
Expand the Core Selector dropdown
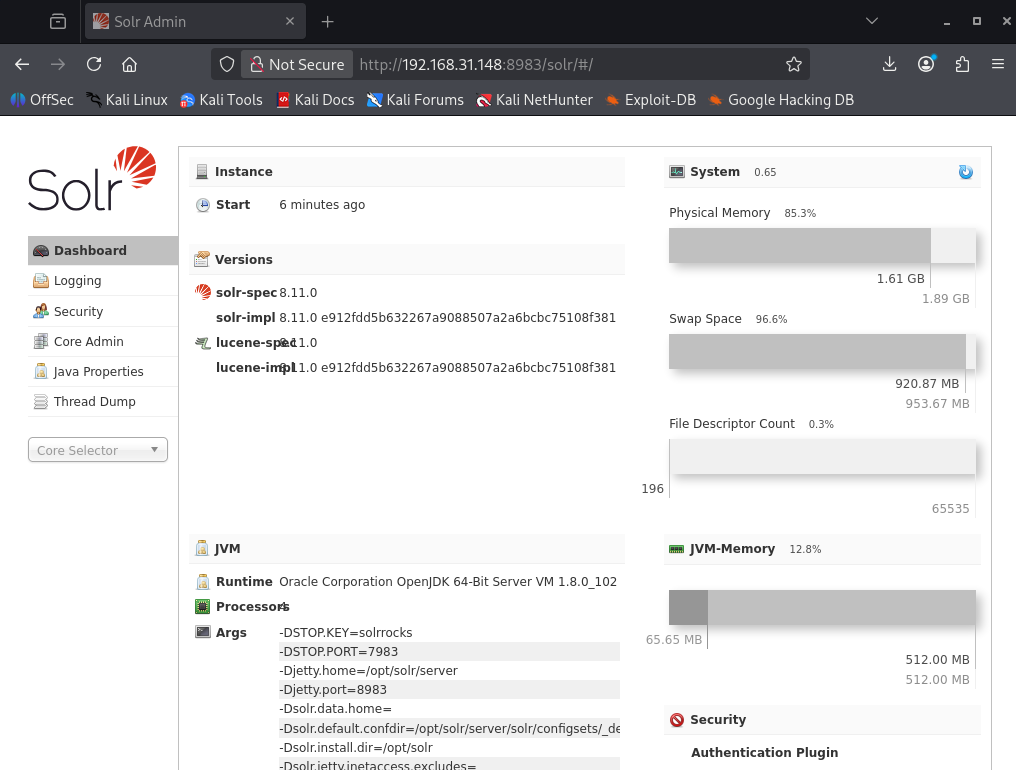(98, 450)
